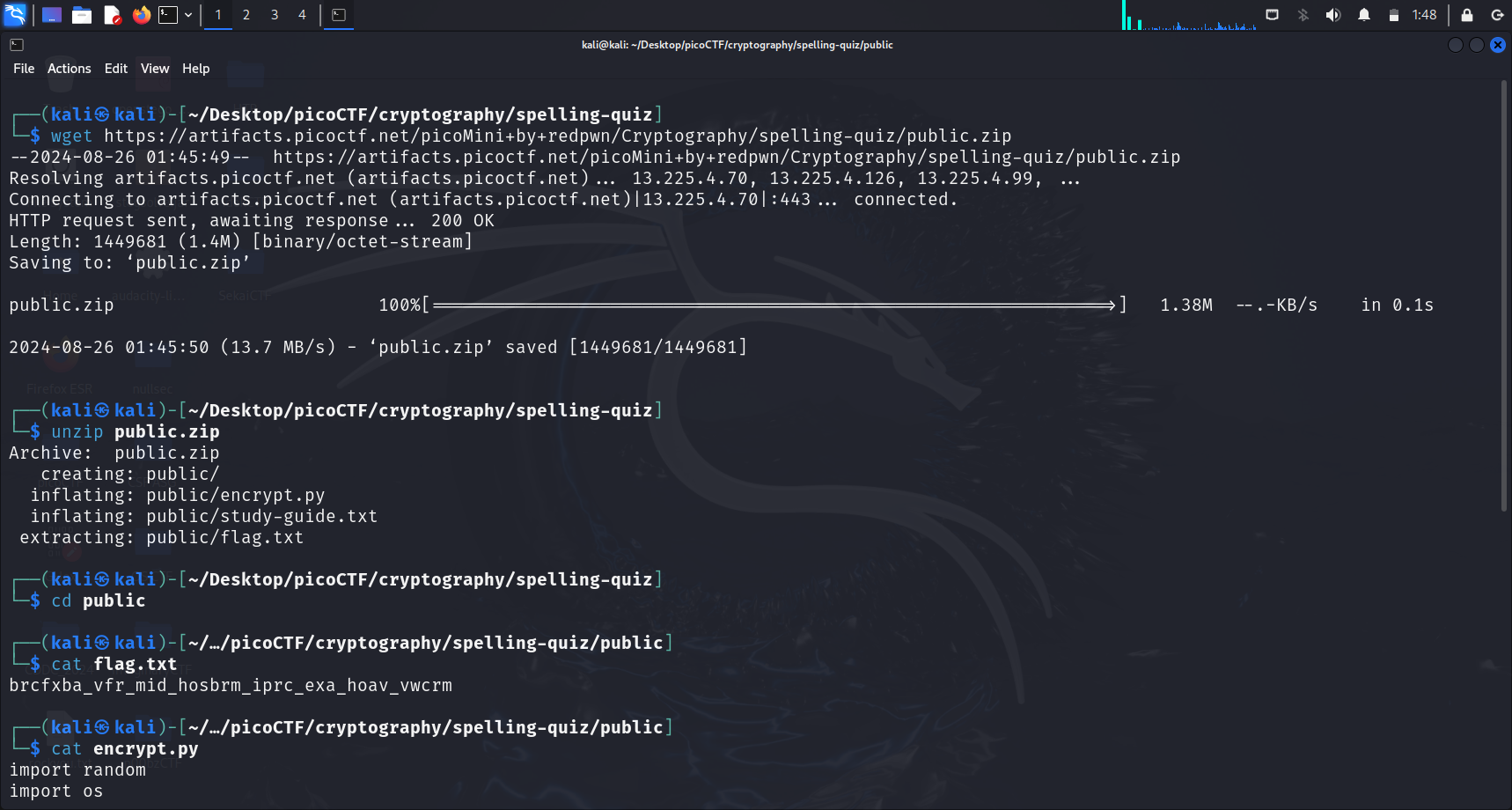The width and height of the screenshot is (1512, 810).
Task: Open the Kali applications menu
Action: [15, 15]
